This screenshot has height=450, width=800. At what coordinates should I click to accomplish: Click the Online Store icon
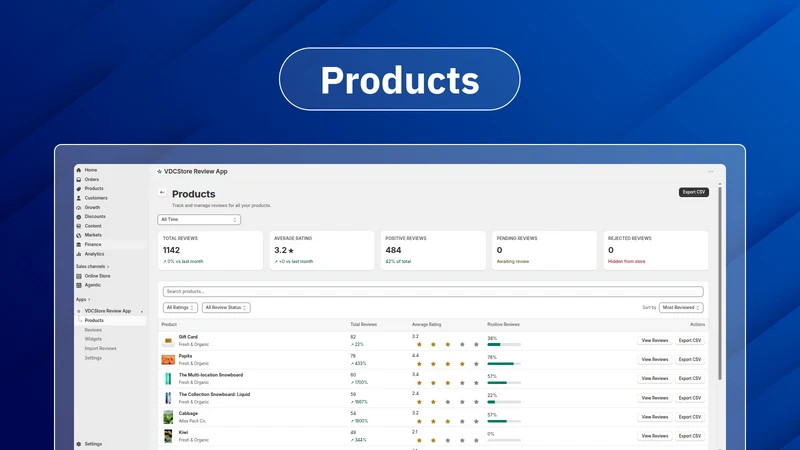[79, 276]
